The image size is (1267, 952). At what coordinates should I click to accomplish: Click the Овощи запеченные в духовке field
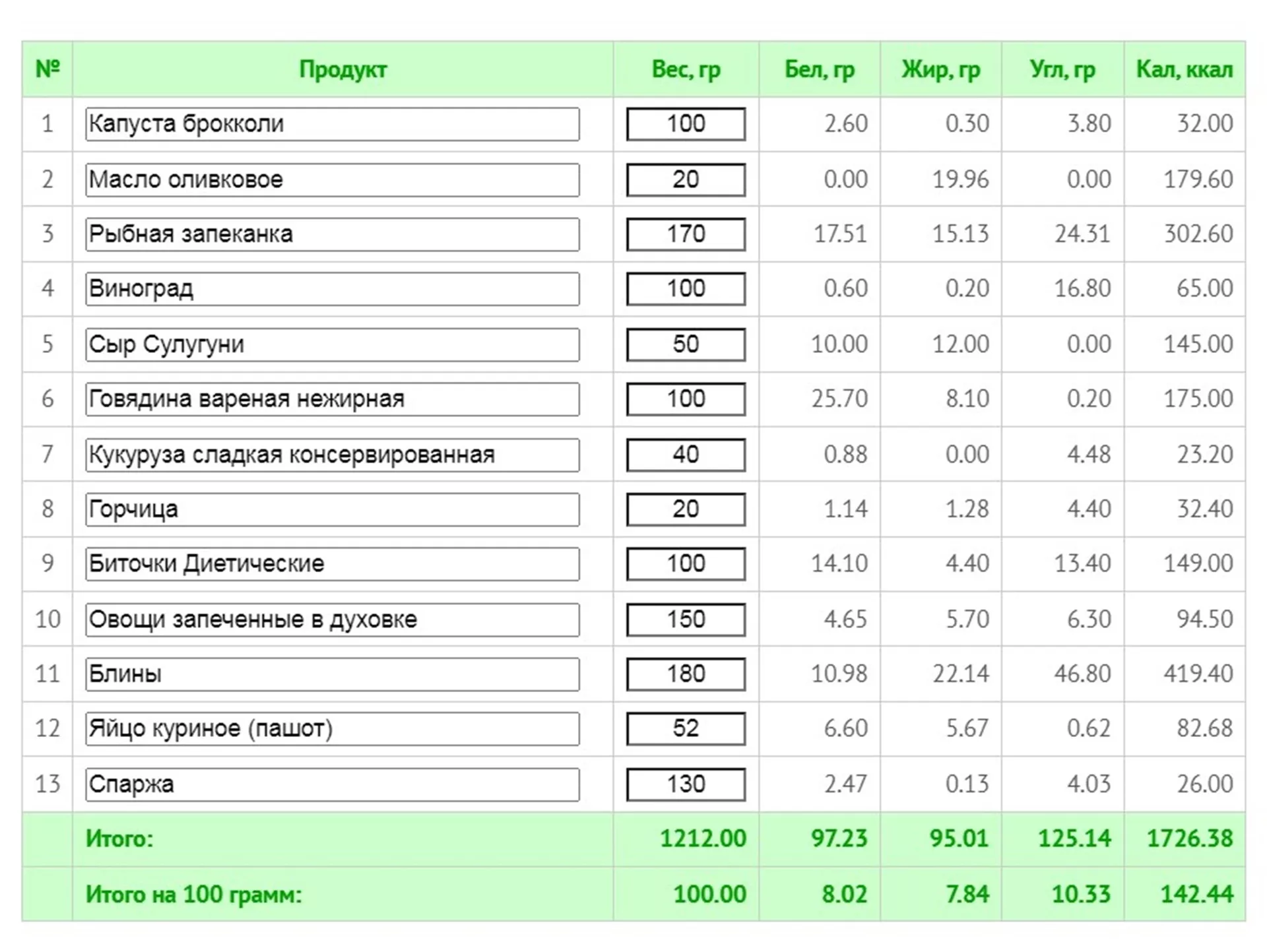tap(332, 619)
